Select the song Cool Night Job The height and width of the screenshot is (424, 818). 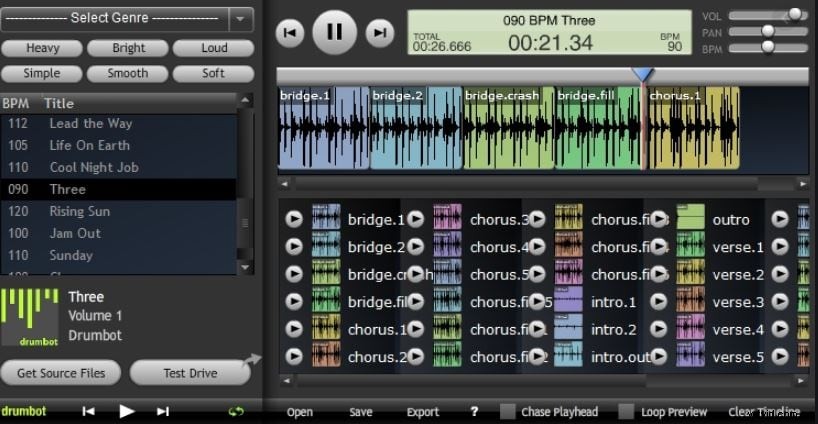coord(118,167)
